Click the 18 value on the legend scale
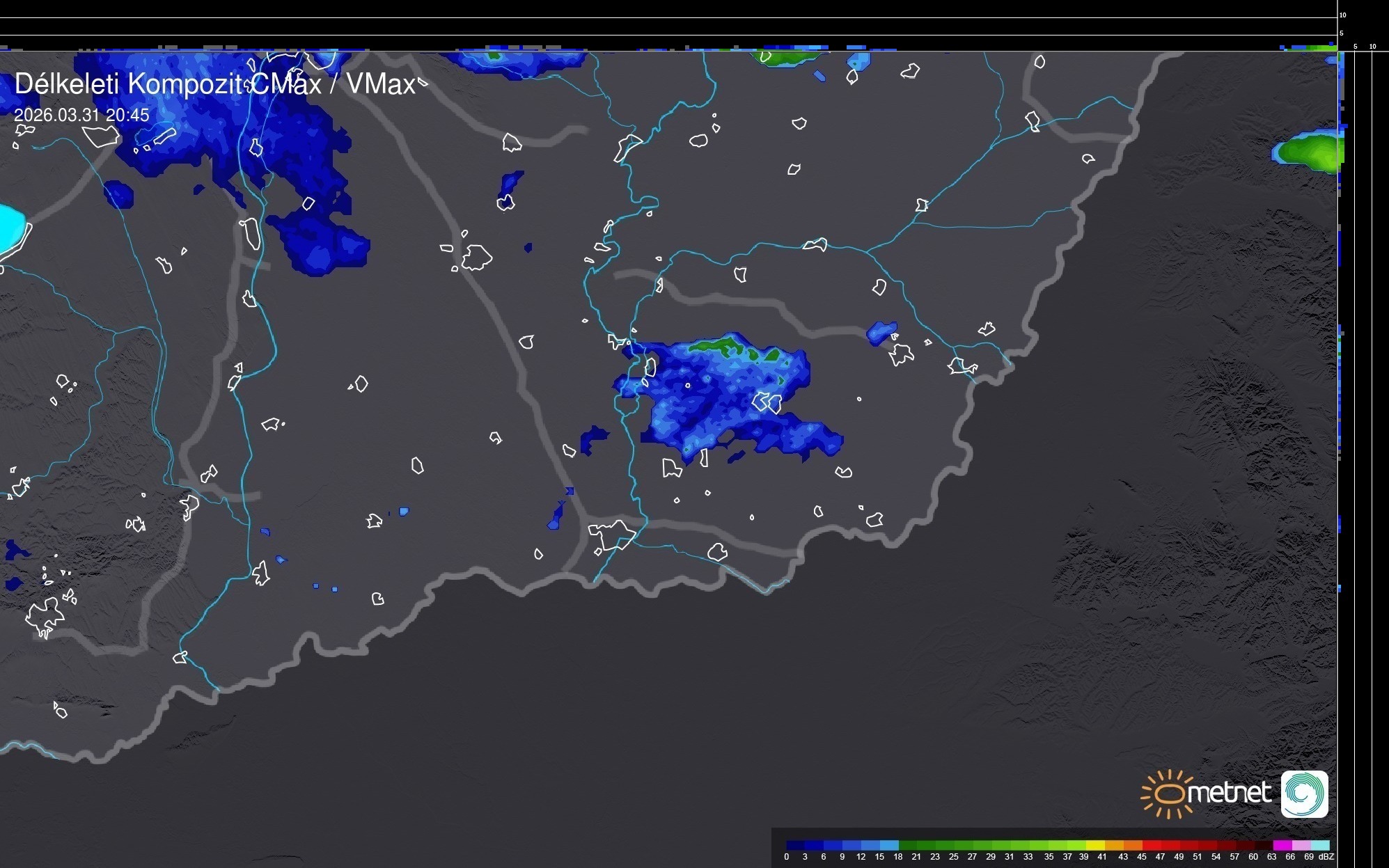 [897, 857]
